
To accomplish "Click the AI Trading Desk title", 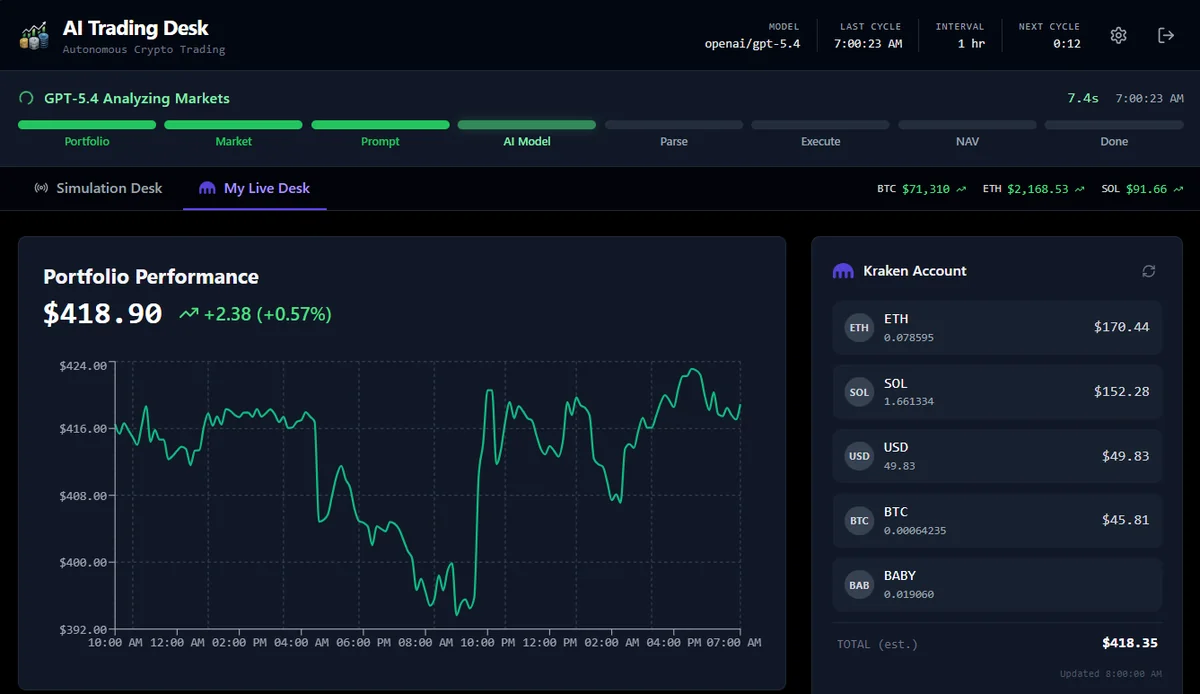I will pos(136,28).
